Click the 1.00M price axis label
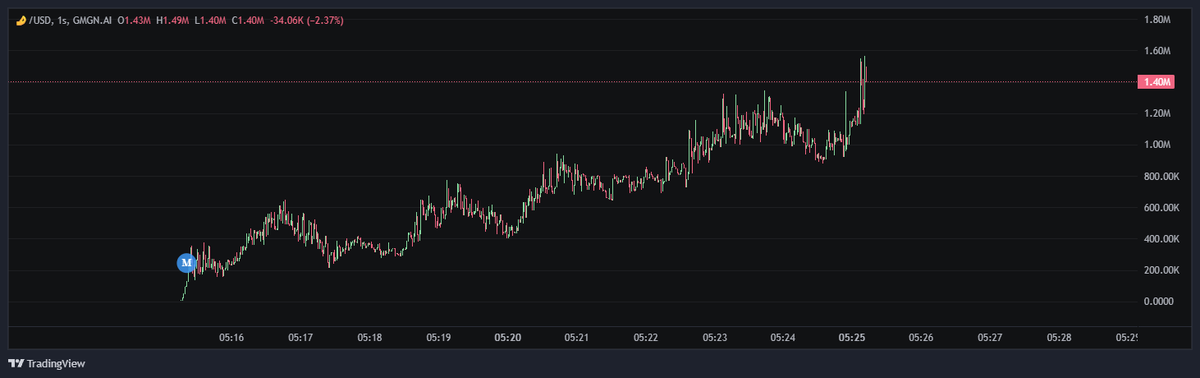 coord(1157,144)
